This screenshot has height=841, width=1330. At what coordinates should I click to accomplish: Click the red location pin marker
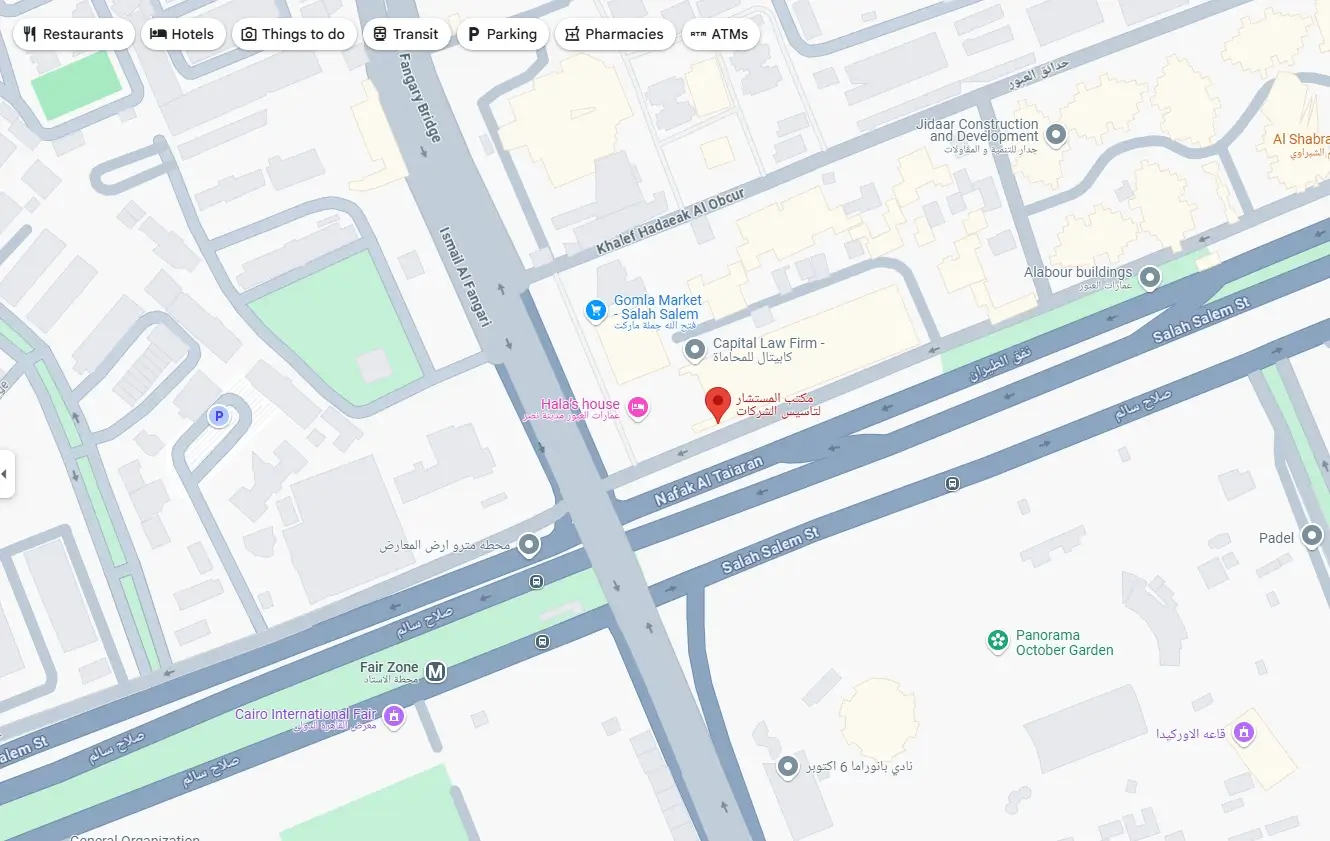point(718,405)
